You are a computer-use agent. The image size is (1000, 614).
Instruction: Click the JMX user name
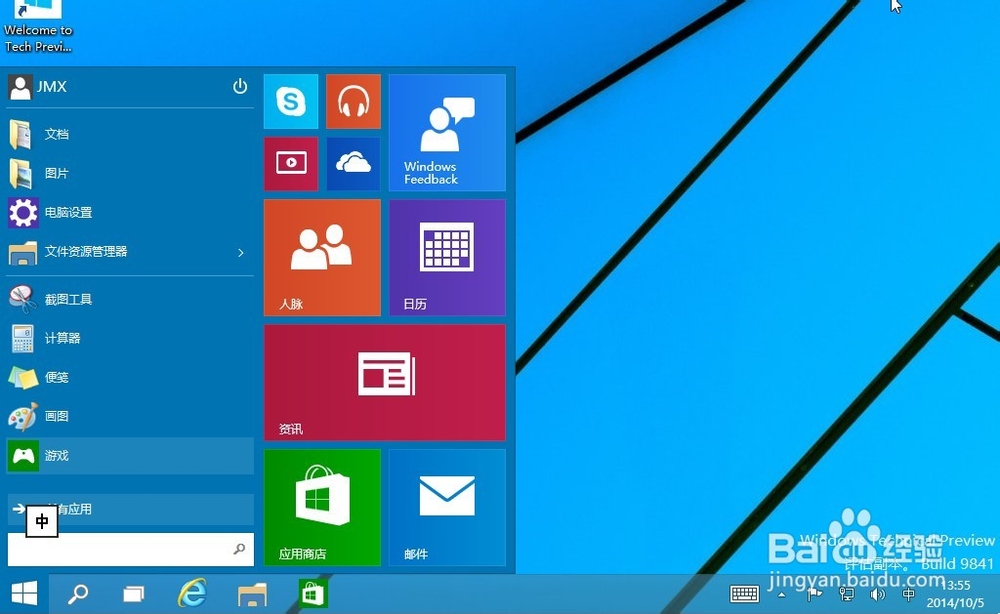[52, 87]
